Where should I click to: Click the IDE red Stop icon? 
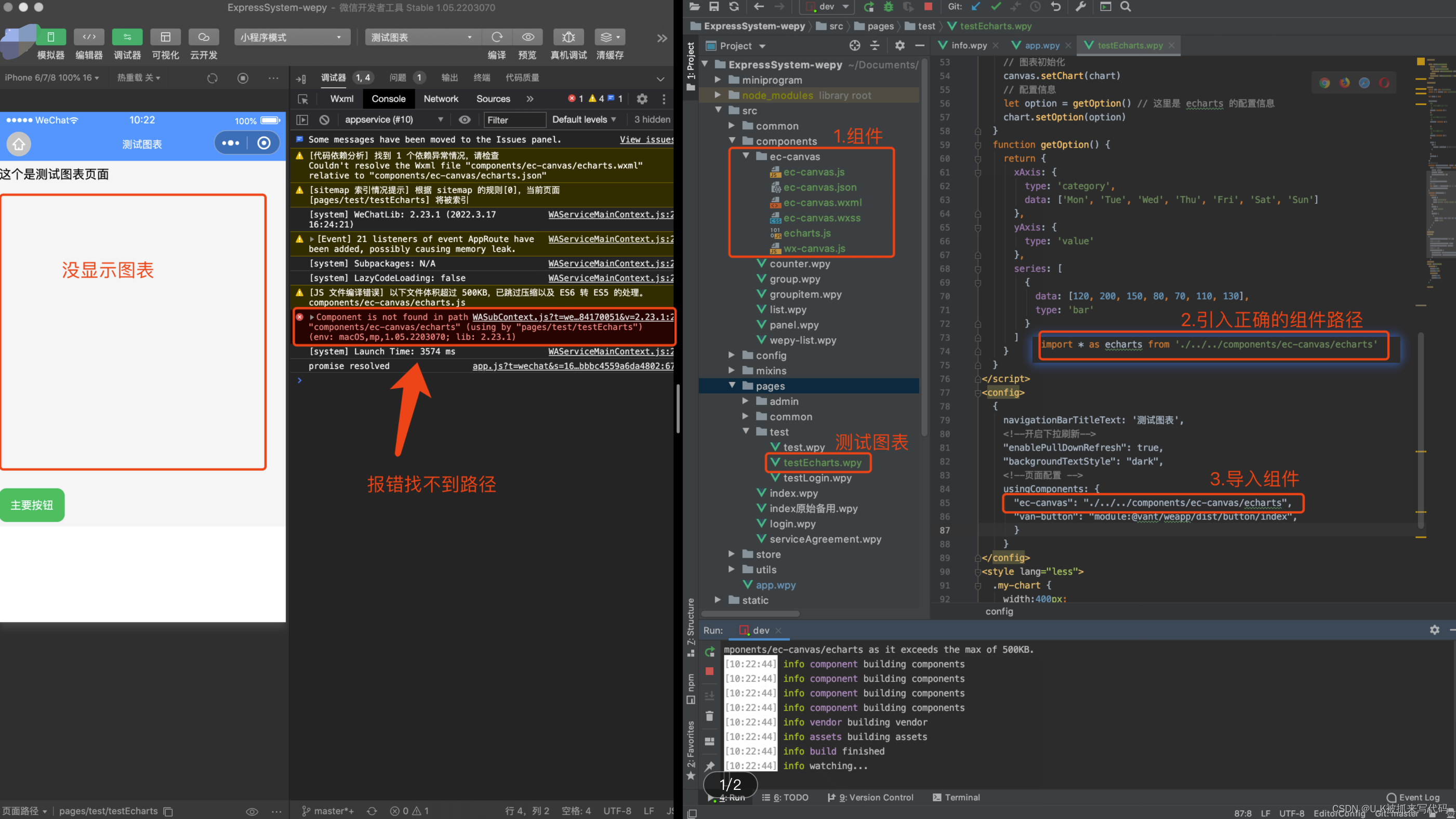point(928,6)
